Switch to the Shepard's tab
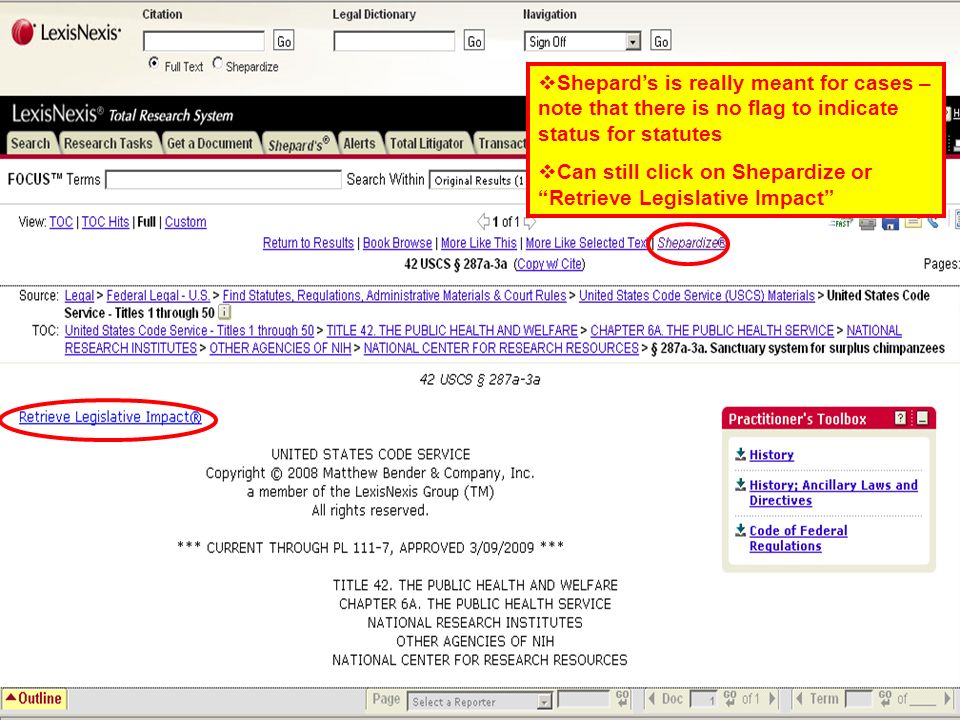 [x=299, y=144]
